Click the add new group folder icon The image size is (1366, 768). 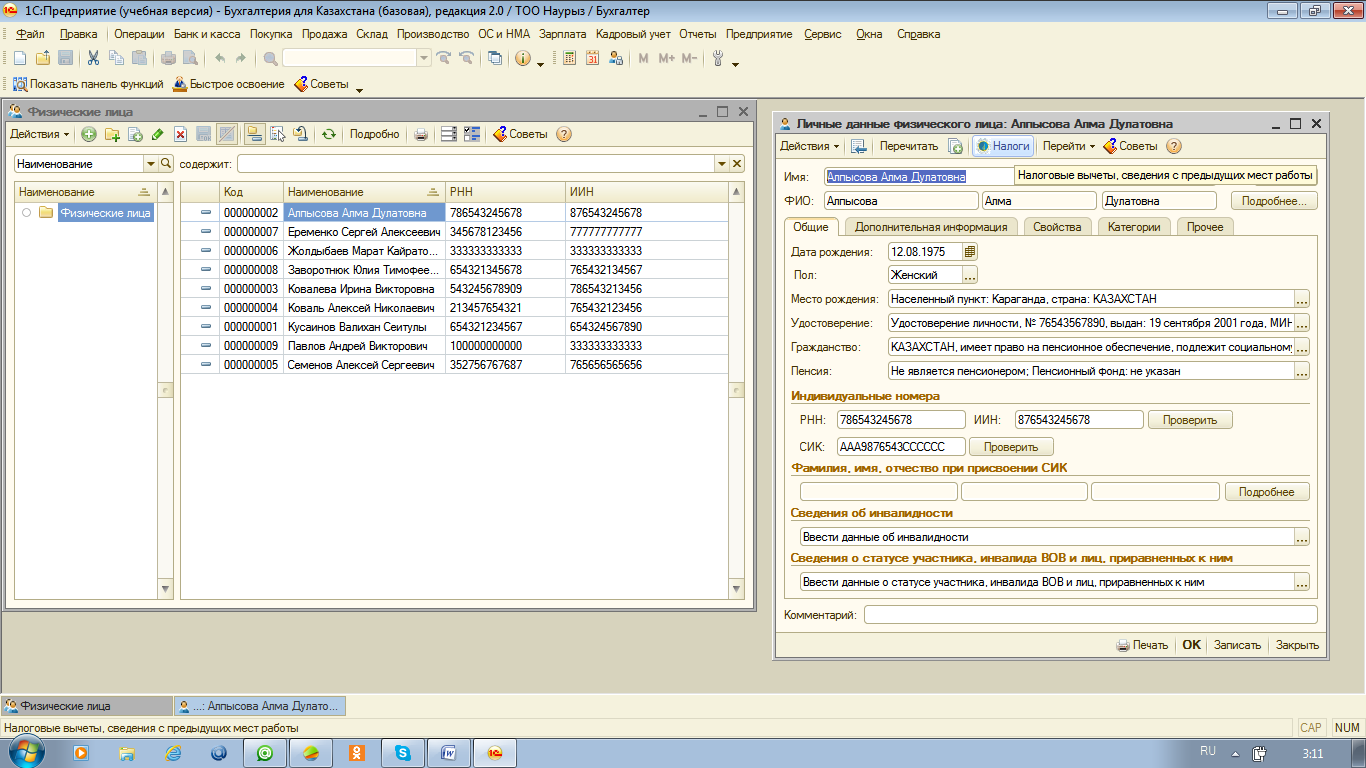[112, 134]
